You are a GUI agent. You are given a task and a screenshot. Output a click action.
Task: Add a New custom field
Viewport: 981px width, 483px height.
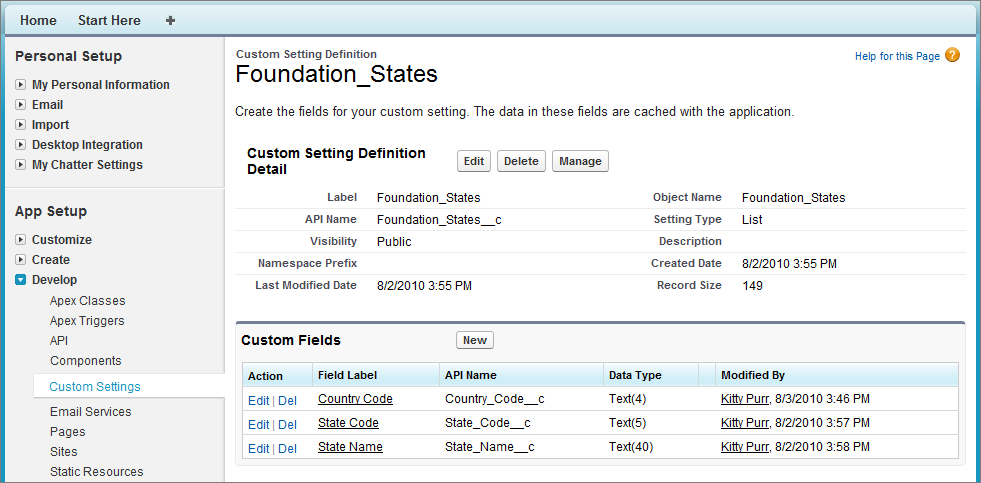pos(475,340)
